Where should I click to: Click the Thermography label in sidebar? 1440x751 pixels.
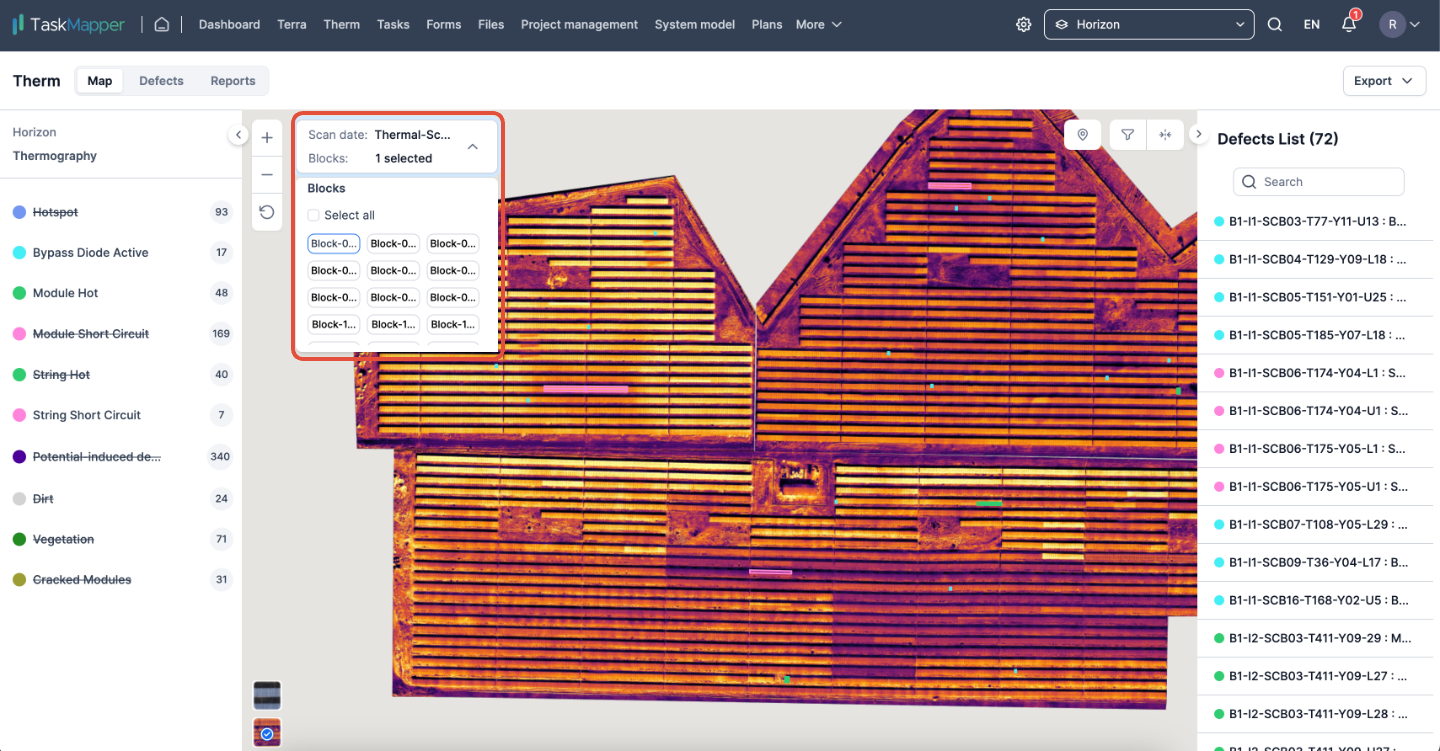[x=55, y=156]
